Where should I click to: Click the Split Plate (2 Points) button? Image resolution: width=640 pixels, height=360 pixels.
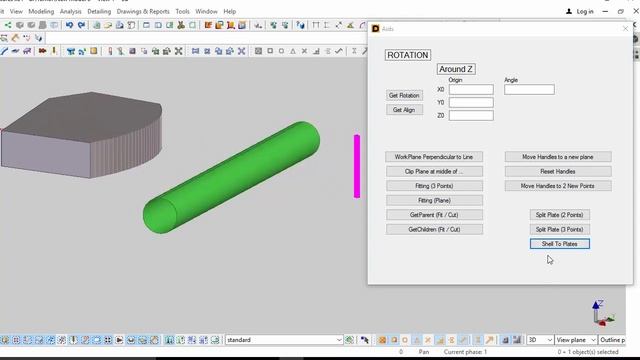[x=560, y=215]
